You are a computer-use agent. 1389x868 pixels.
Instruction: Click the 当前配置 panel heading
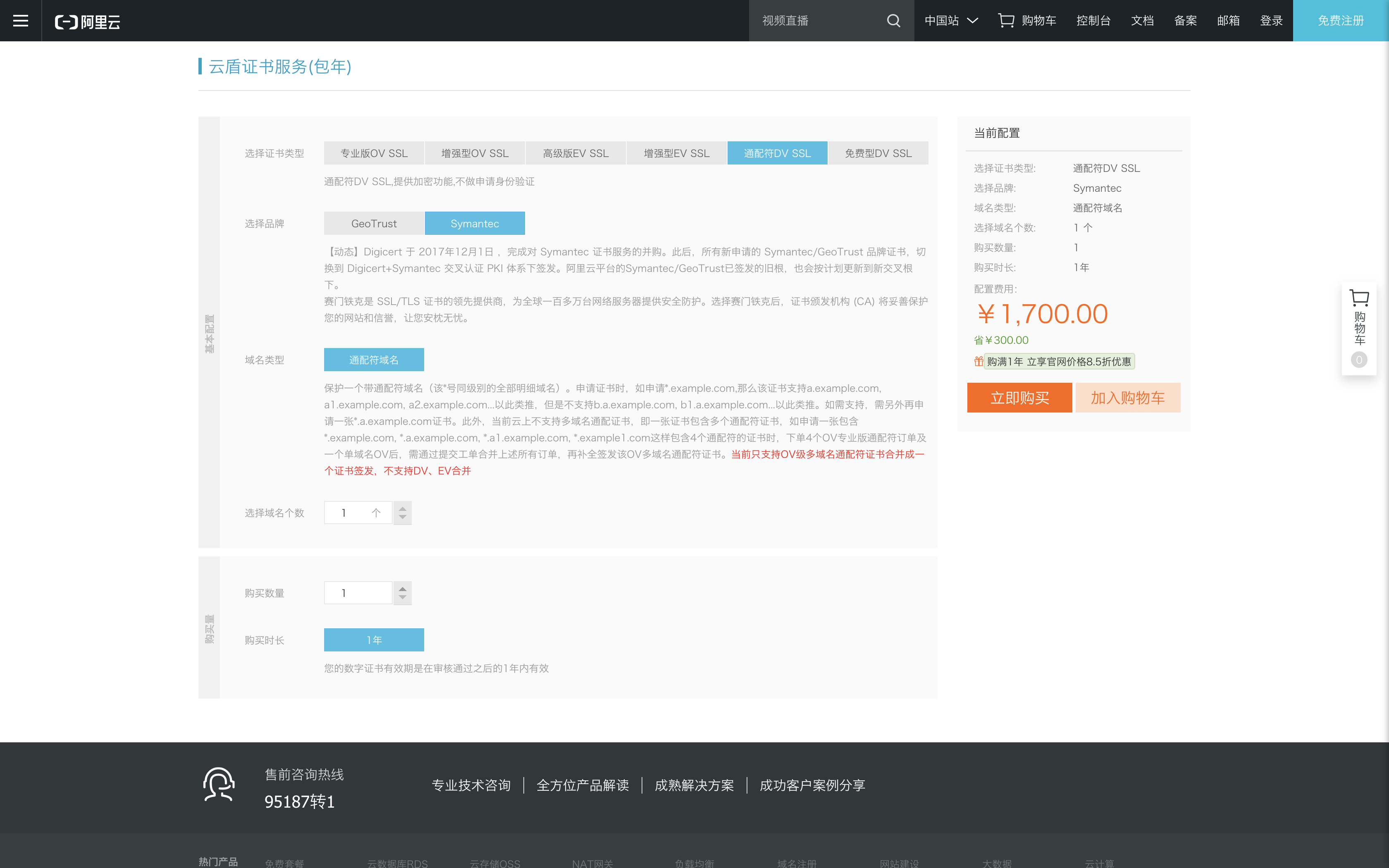pyautogui.click(x=997, y=133)
